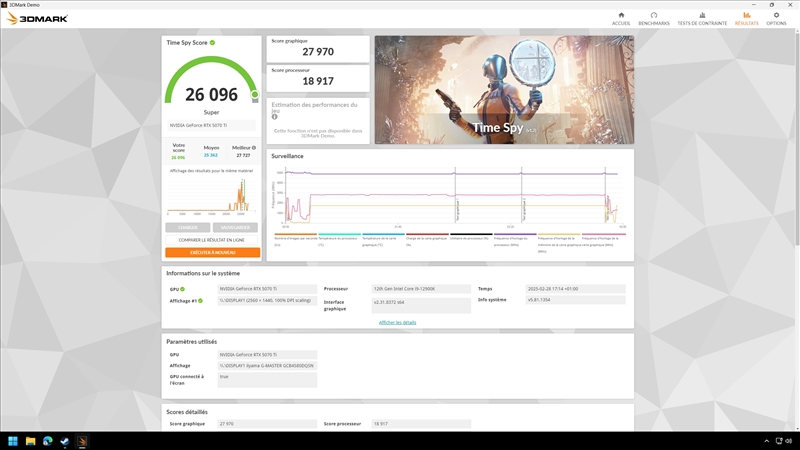Open the Windows Start menu
This screenshot has height=450, width=800.
pos(13,441)
